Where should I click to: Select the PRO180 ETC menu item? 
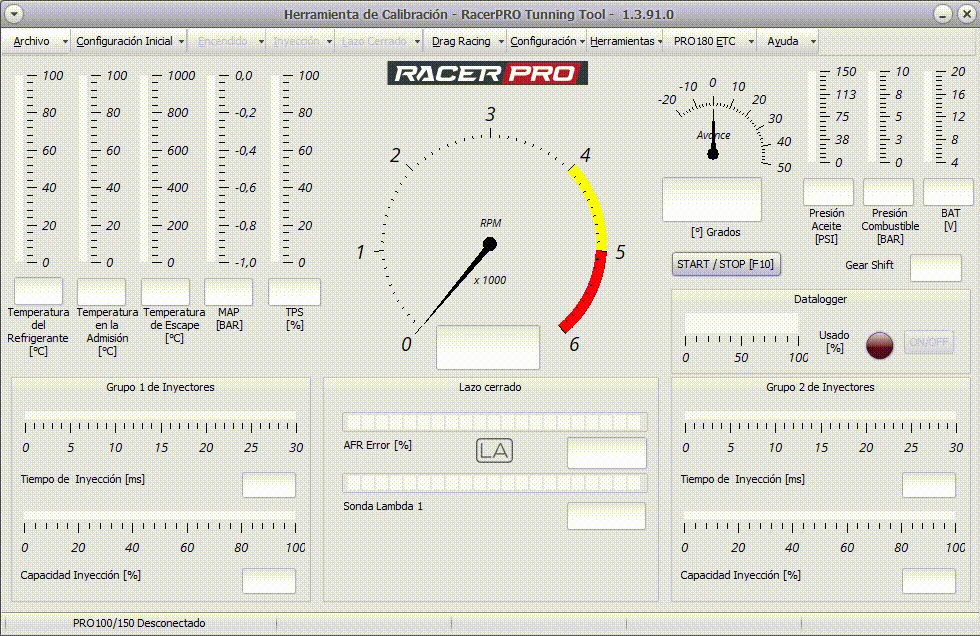click(704, 42)
